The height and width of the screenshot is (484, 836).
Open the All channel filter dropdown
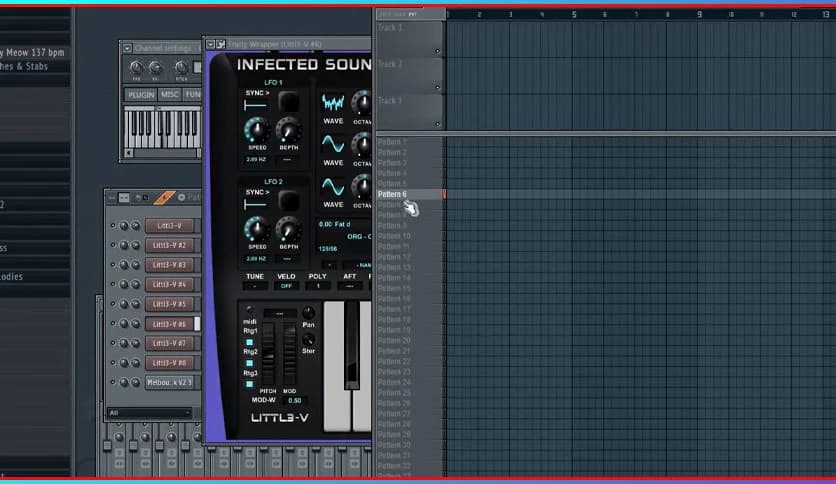(149, 413)
